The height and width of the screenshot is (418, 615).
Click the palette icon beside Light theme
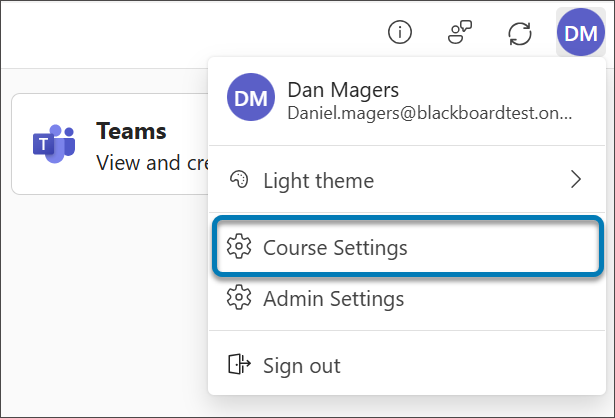click(x=238, y=180)
